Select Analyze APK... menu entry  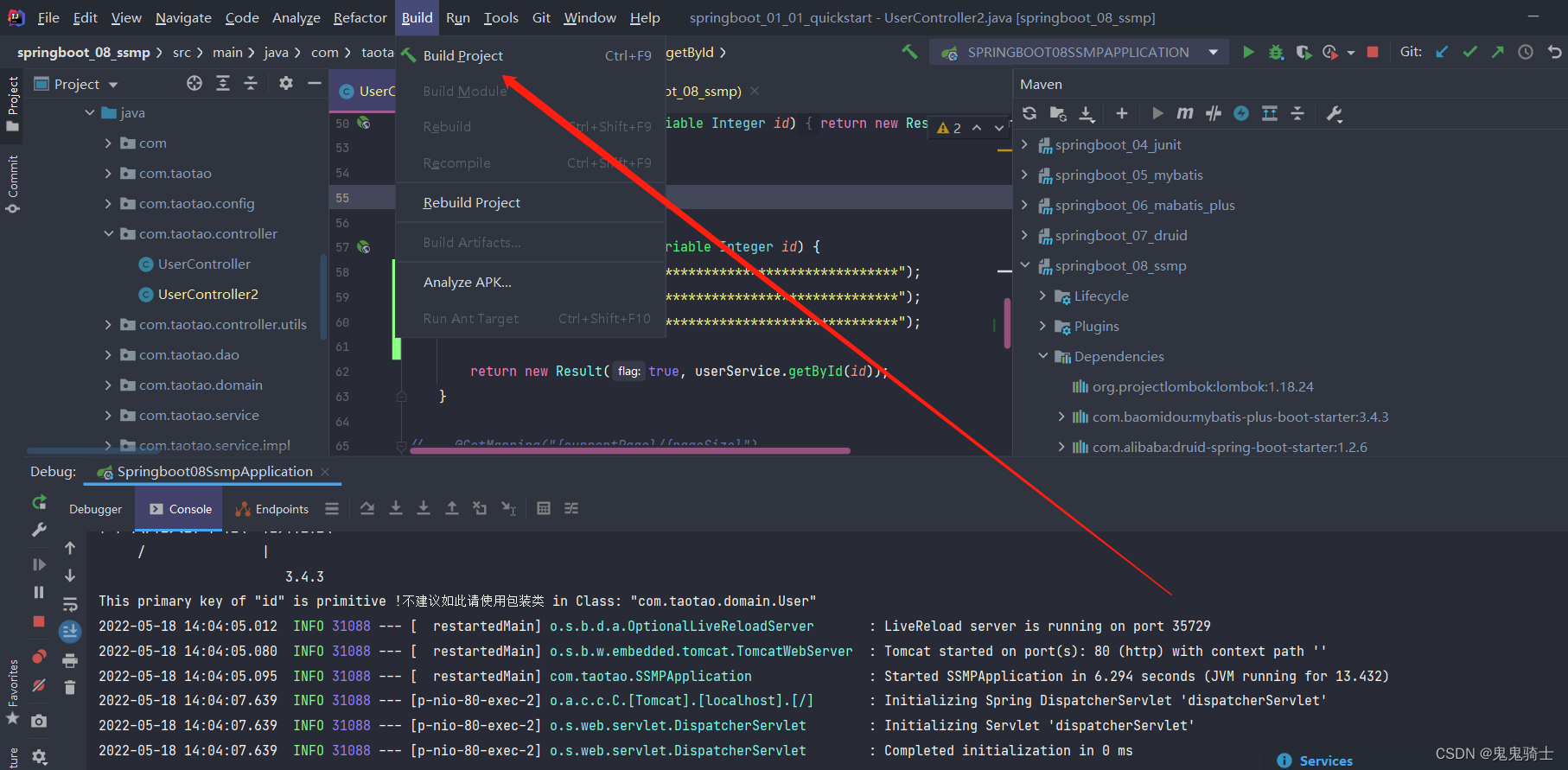click(530, 282)
